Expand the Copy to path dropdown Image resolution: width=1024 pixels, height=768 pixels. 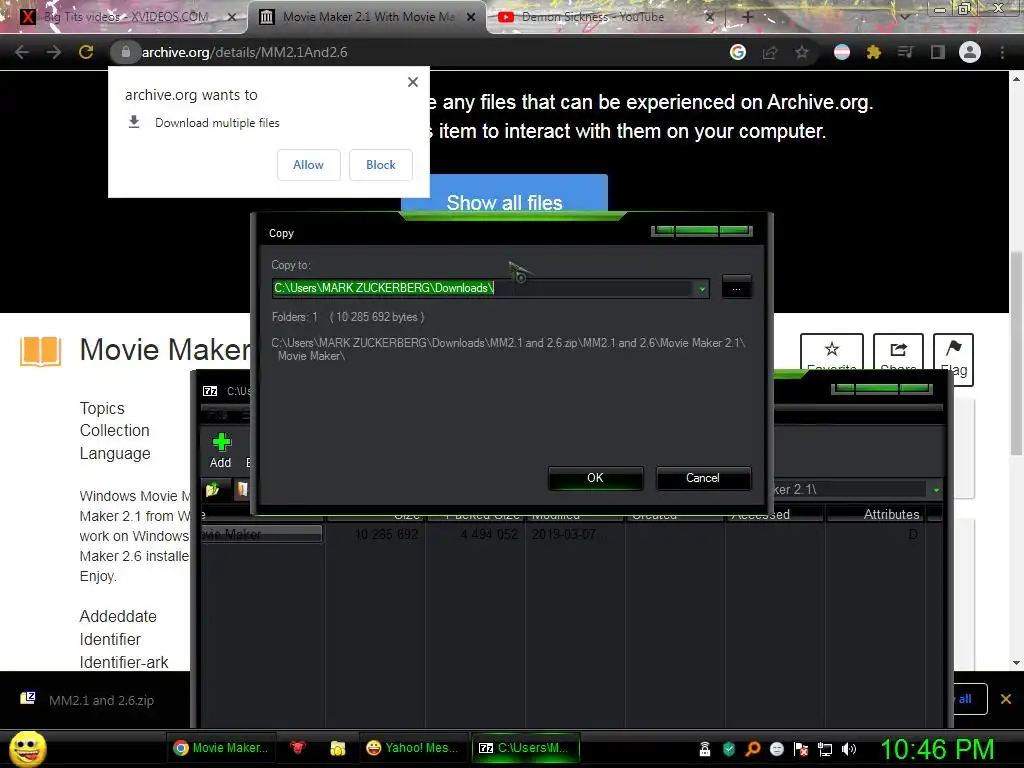(702, 288)
